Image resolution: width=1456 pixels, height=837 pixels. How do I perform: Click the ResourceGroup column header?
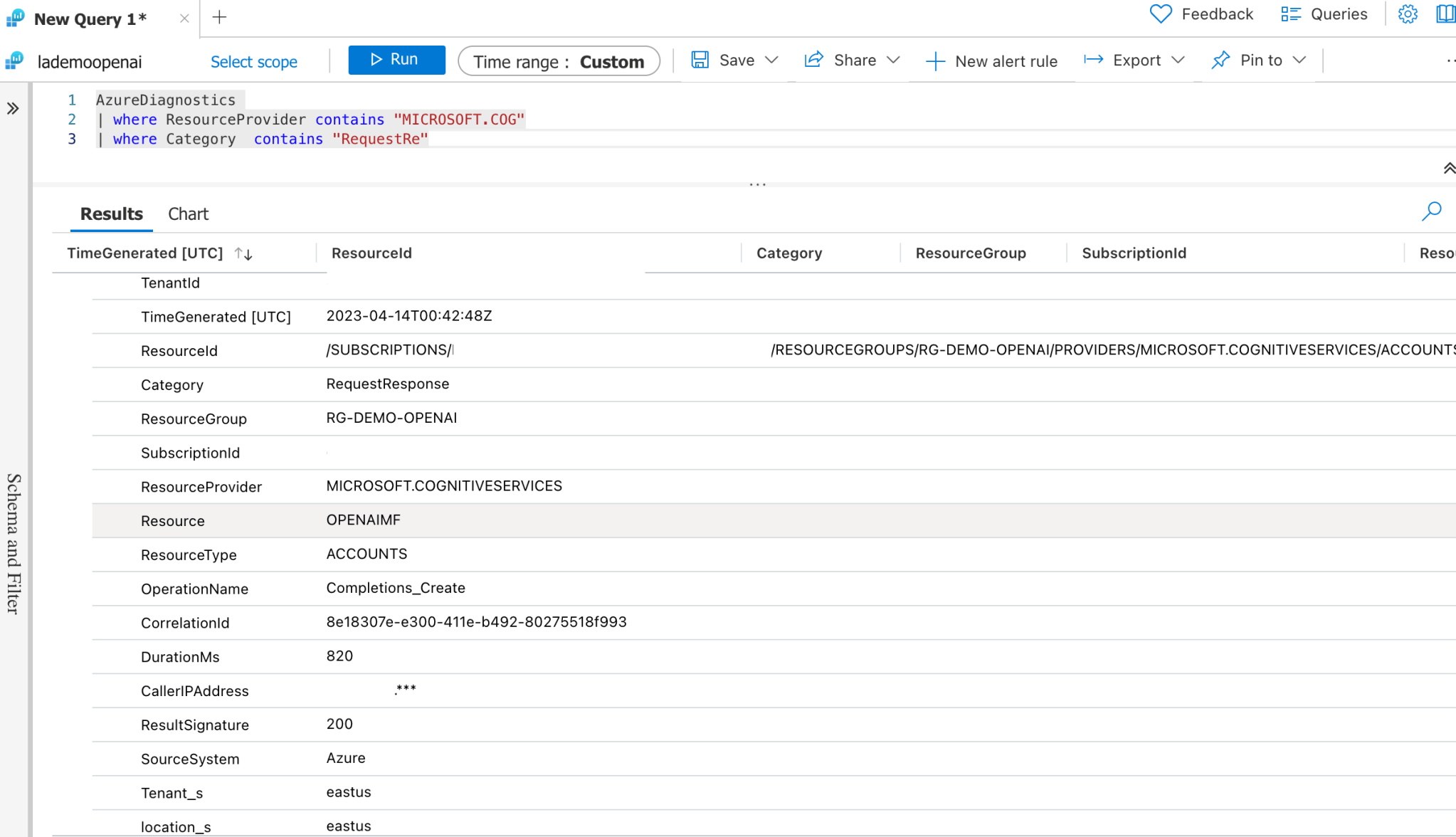tap(971, 253)
